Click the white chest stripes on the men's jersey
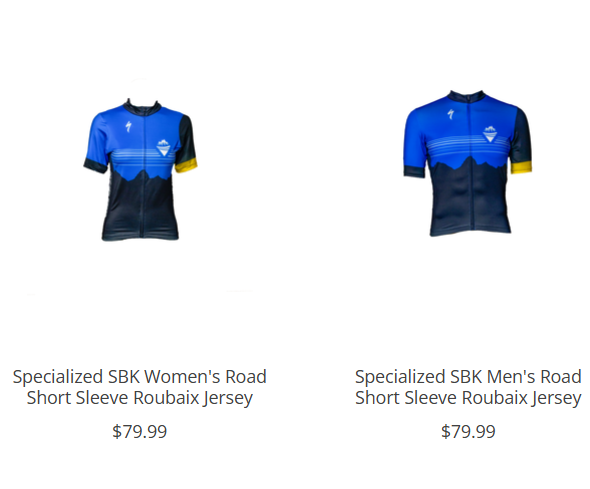590x489 pixels. coord(467,143)
